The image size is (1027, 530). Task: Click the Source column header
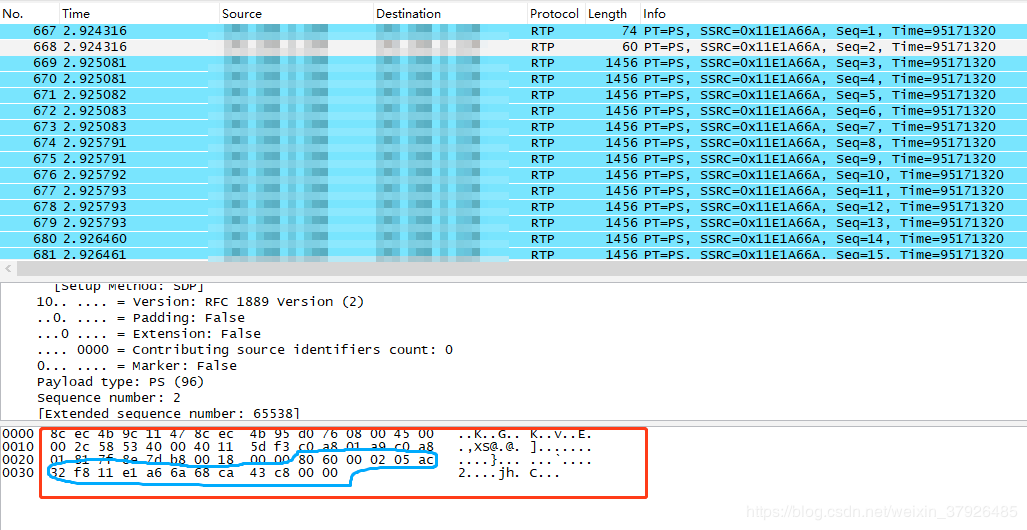coord(296,14)
